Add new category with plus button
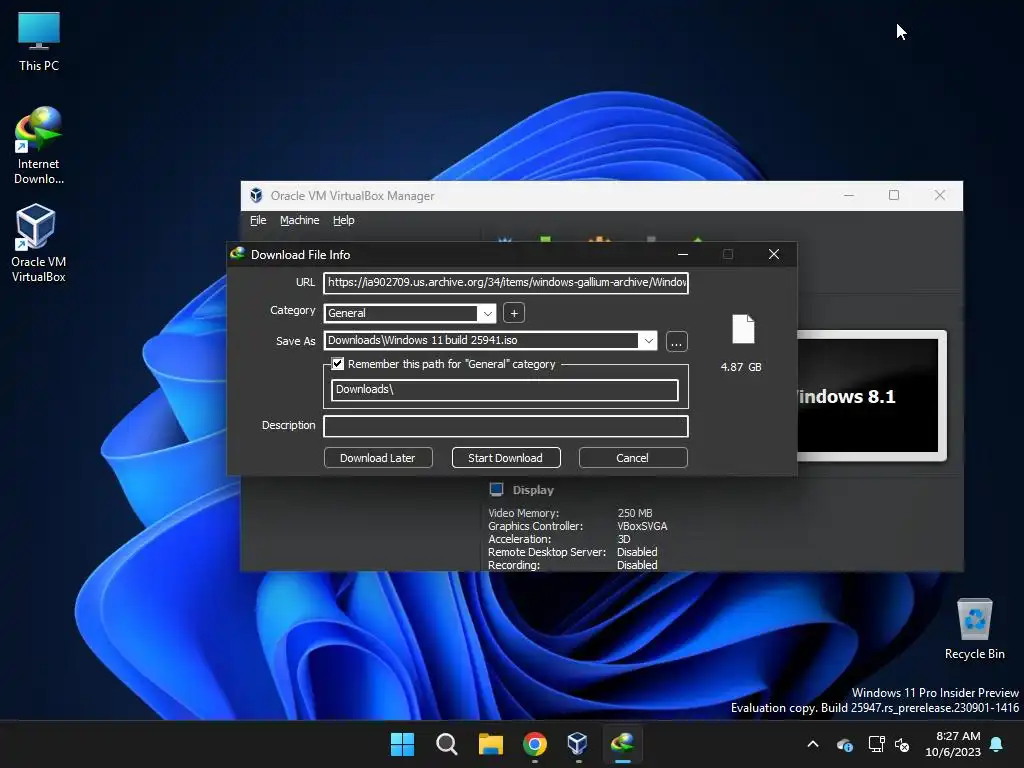Screen dimensions: 1024x768 pyautogui.click(x=514, y=313)
